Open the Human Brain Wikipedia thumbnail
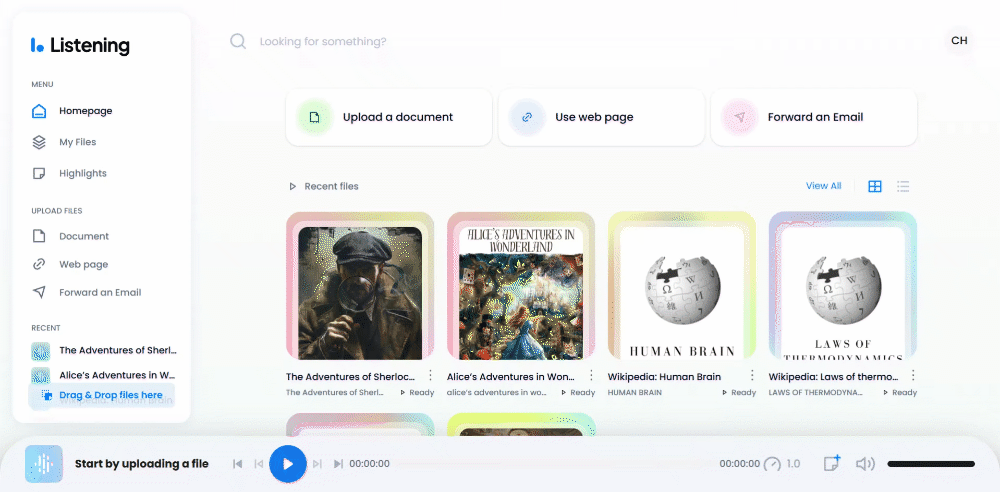This screenshot has height=492, width=1000. tap(682, 286)
